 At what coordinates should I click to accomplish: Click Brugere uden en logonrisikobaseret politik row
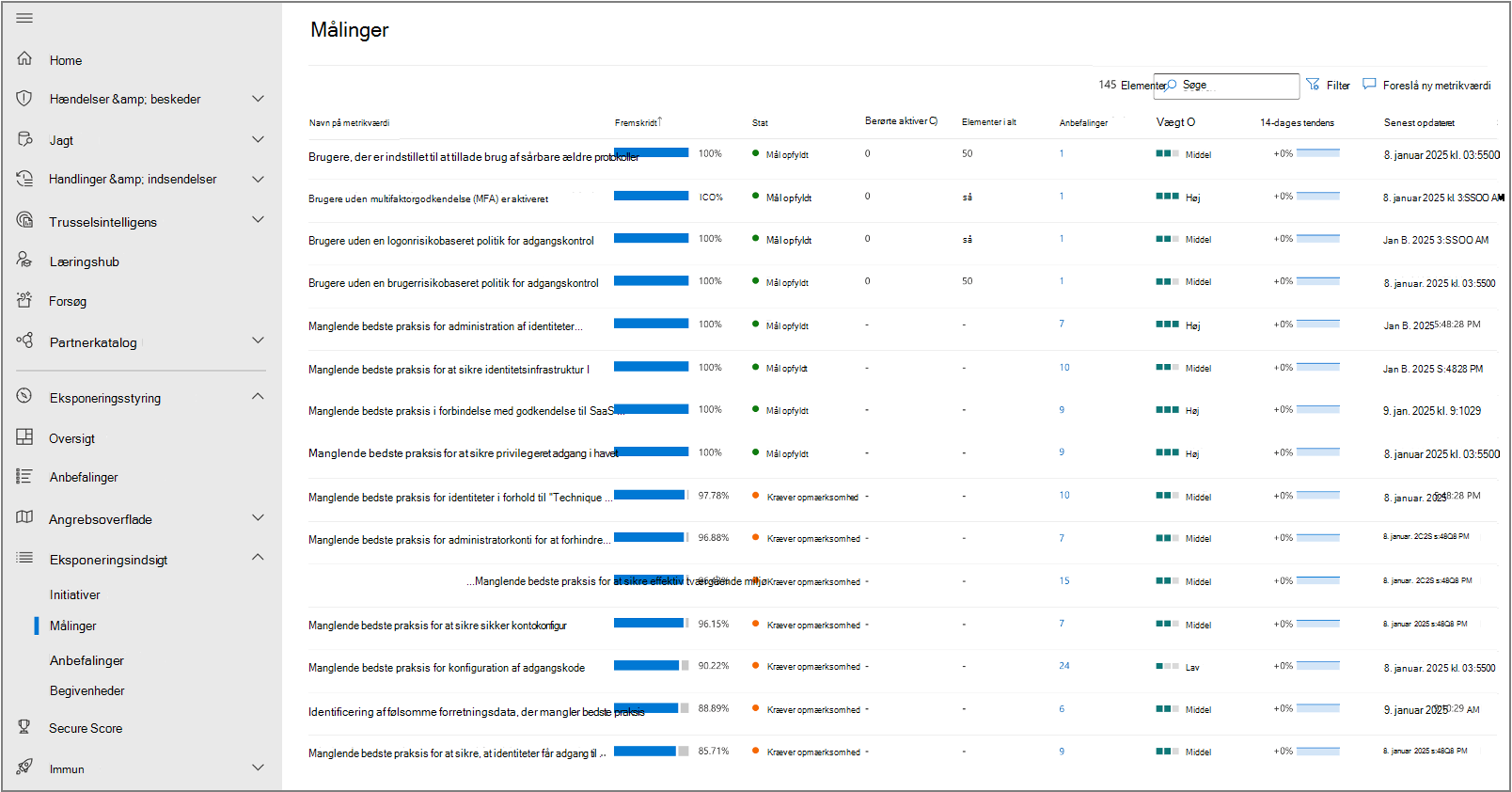pyautogui.click(x=451, y=241)
